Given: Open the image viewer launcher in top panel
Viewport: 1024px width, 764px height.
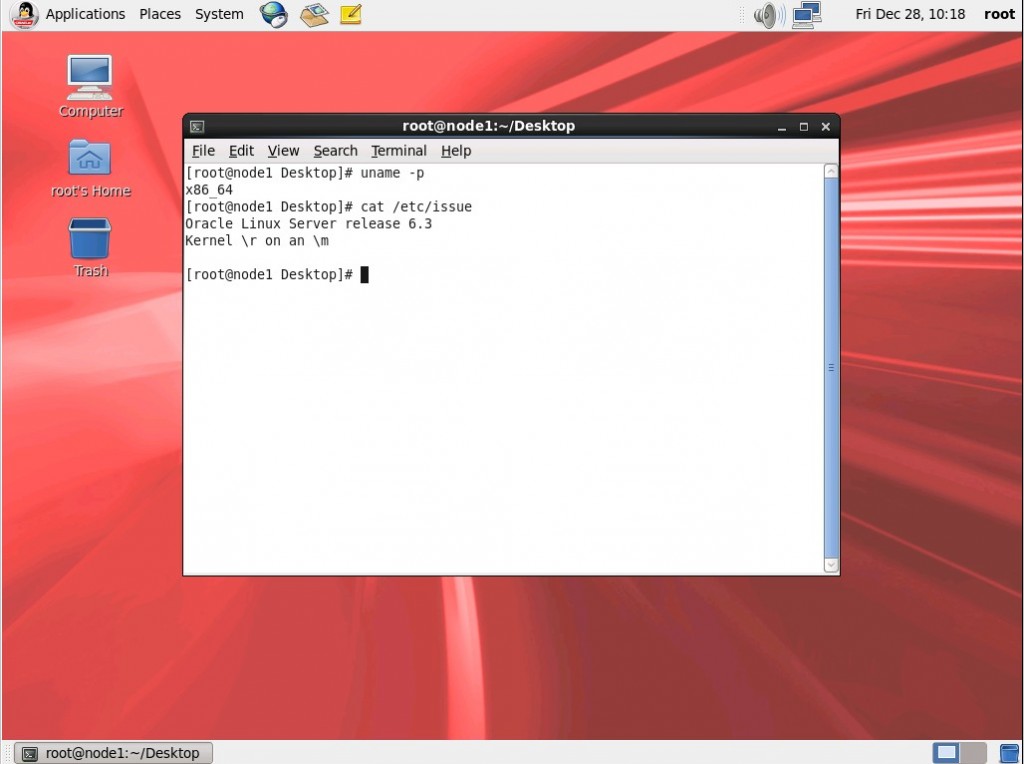Looking at the screenshot, I should point(313,14).
